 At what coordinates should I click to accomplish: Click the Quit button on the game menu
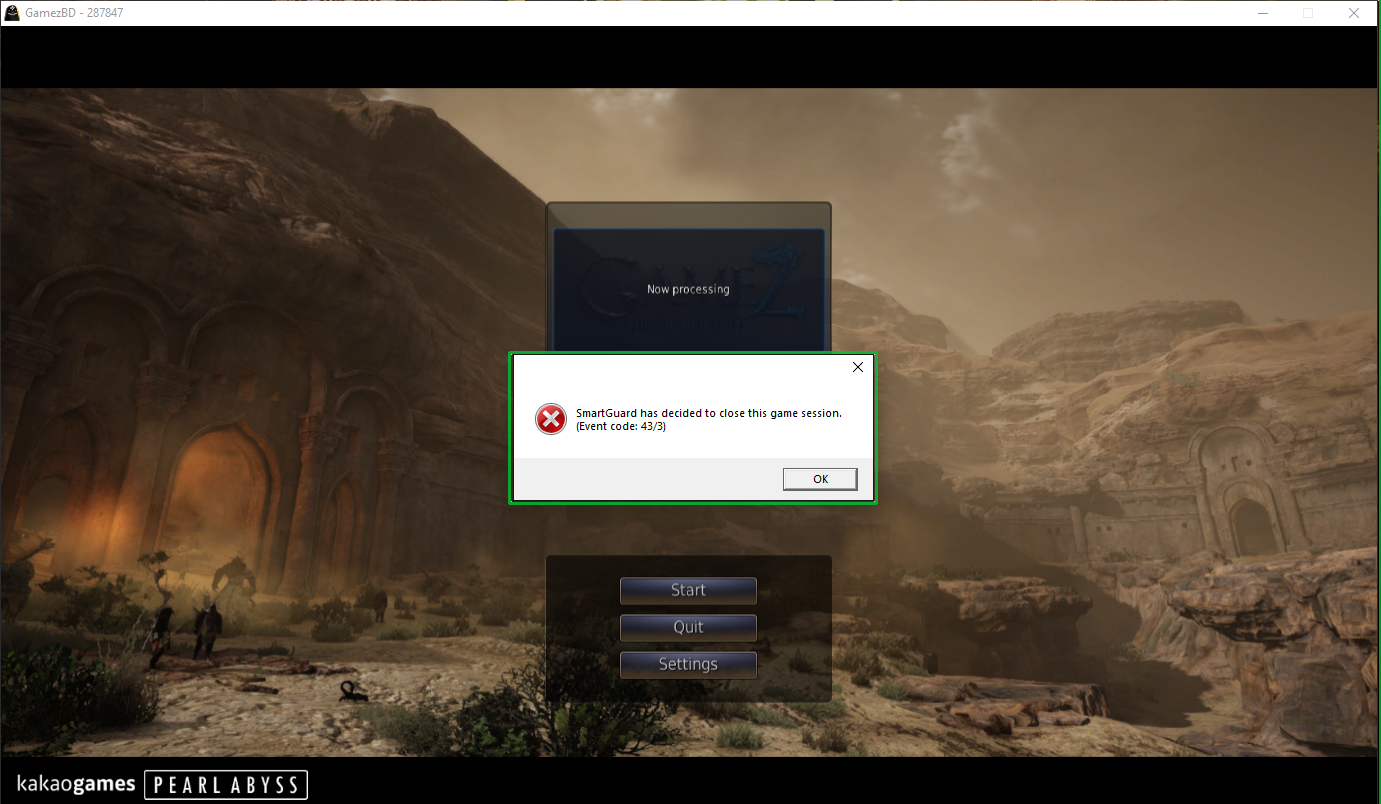click(688, 628)
